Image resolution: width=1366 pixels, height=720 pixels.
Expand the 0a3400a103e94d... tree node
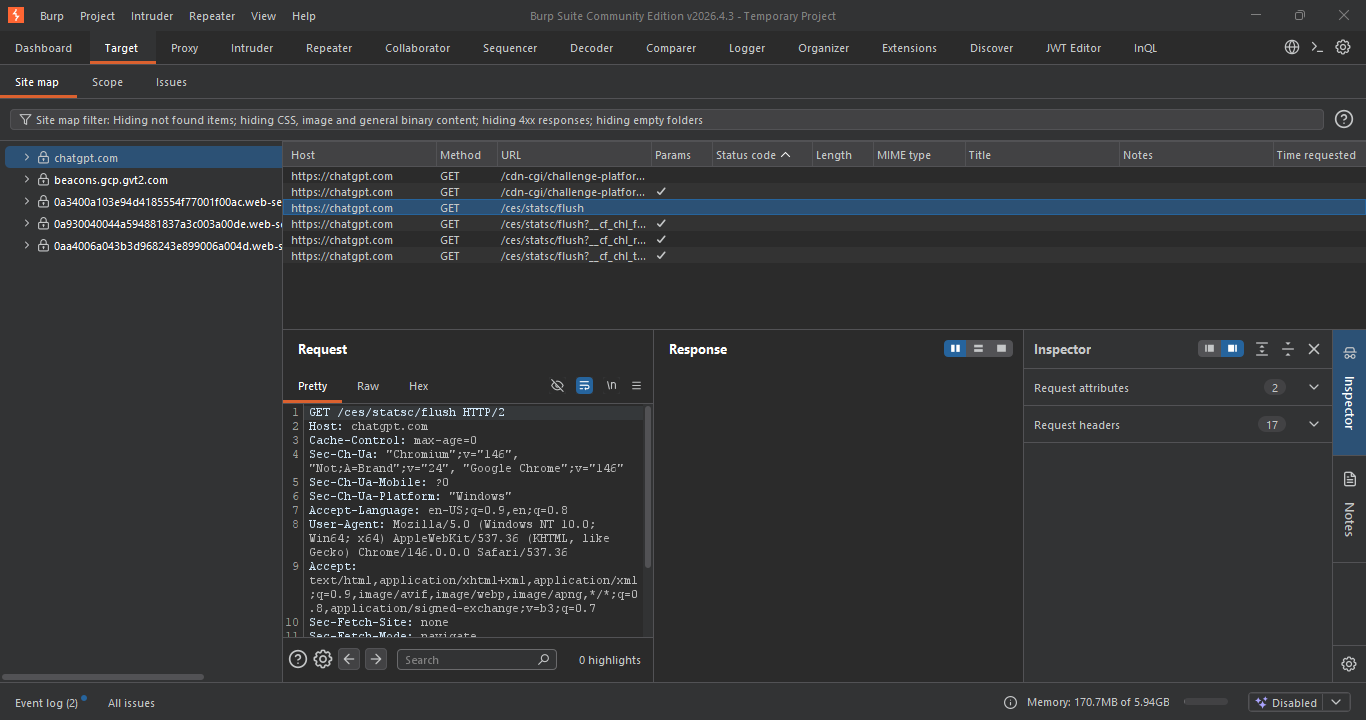pyautogui.click(x=27, y=202)
